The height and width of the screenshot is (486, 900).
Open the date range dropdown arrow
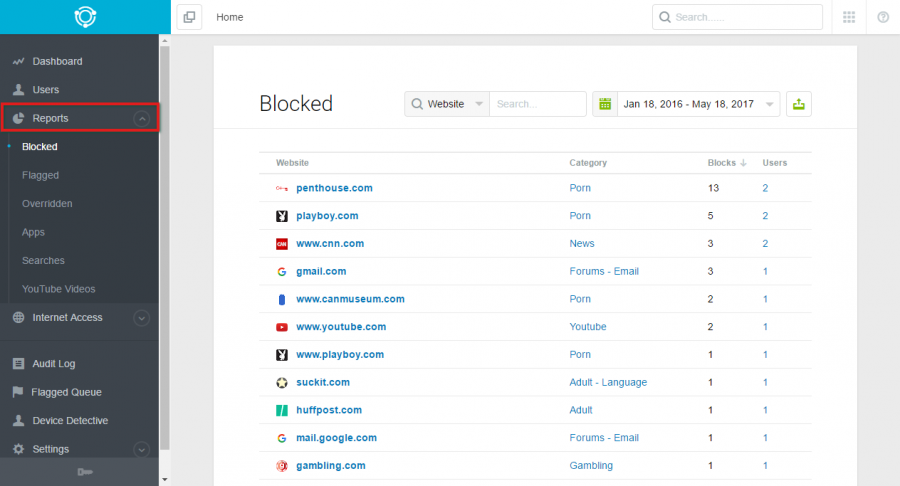[770, 104]
